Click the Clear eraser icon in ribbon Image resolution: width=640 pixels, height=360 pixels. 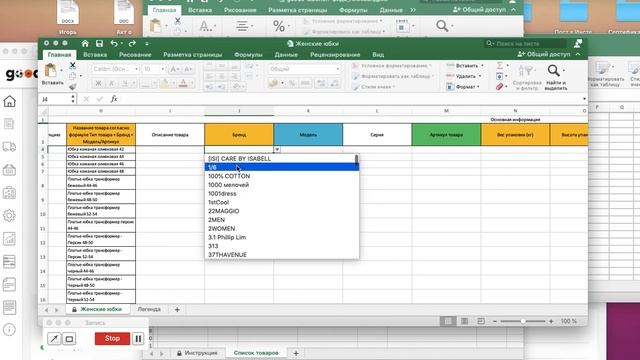coord(500,87)
